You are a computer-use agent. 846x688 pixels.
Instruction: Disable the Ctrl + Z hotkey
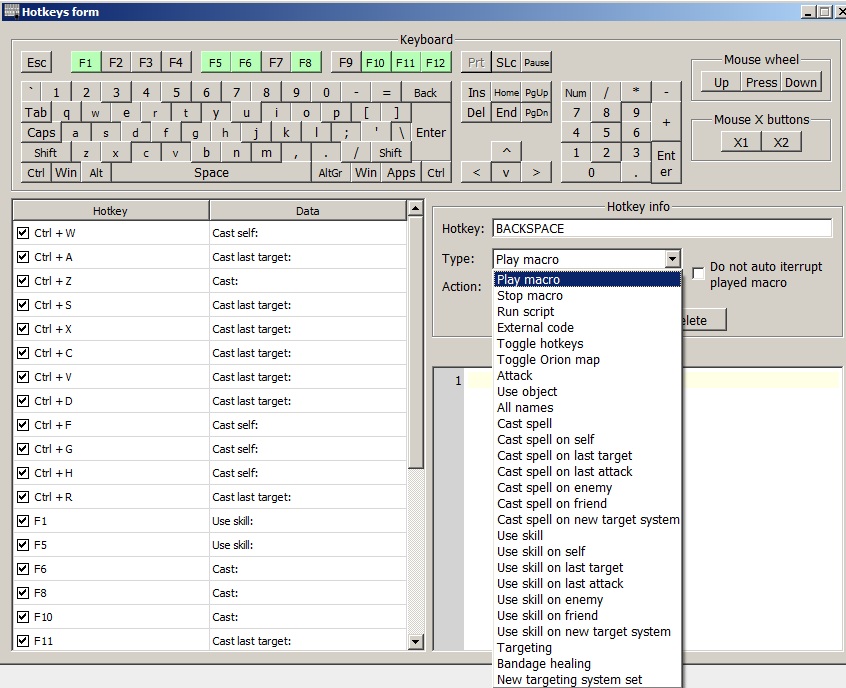point(23,281)
